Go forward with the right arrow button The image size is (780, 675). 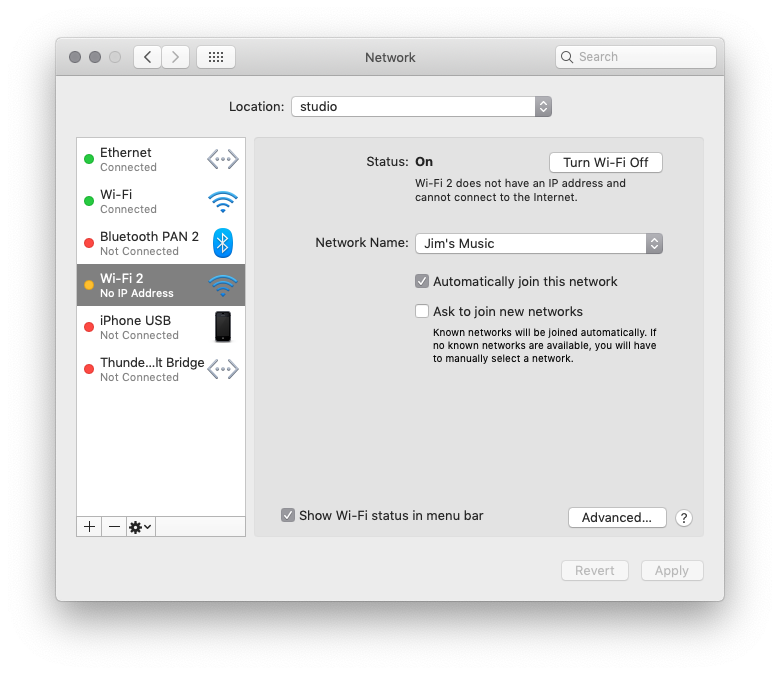(175, 57)
